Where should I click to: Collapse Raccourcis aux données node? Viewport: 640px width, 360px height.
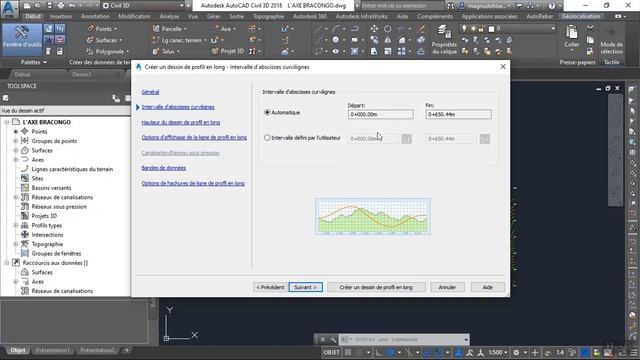click(7, 263)
